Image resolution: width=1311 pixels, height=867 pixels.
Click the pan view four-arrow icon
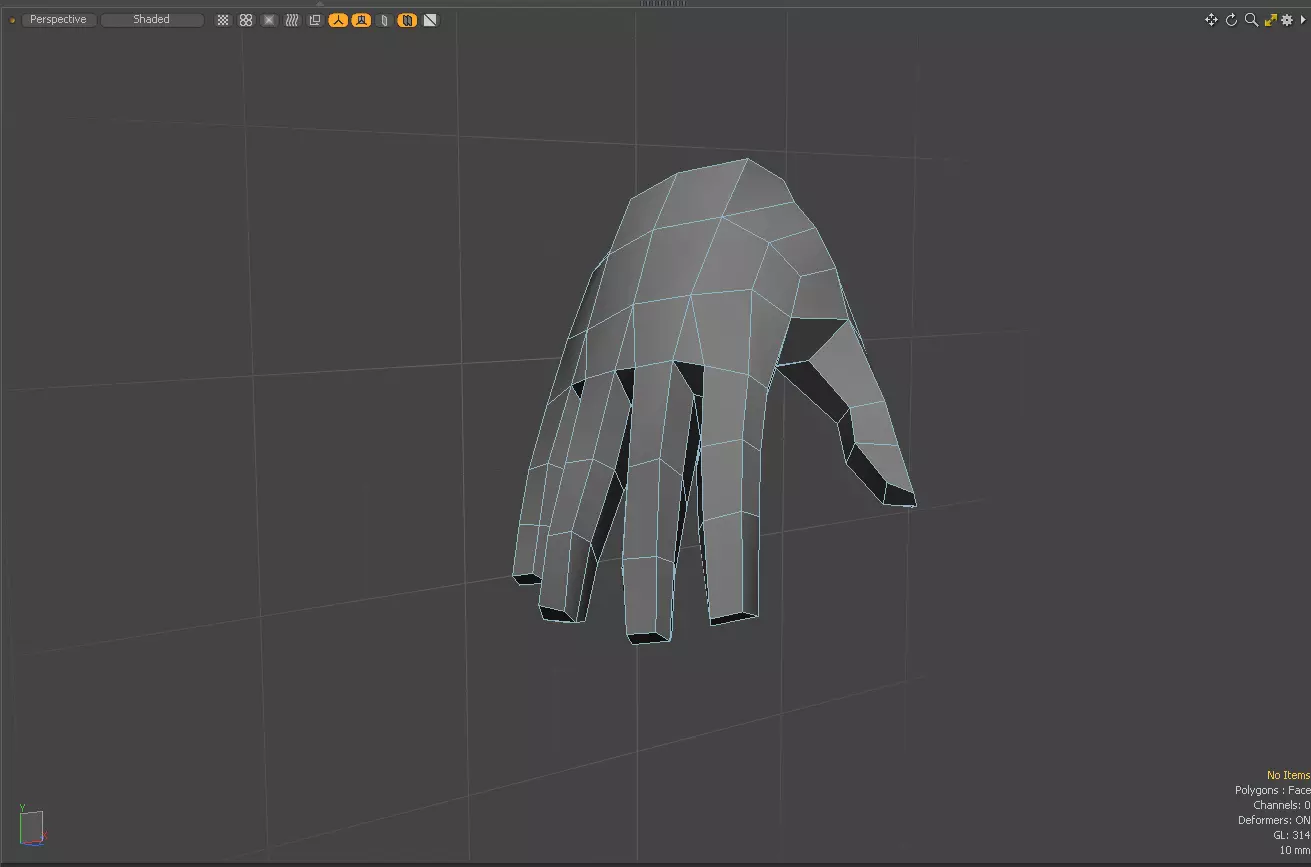pyautogui.click(x=1211, y=20)
